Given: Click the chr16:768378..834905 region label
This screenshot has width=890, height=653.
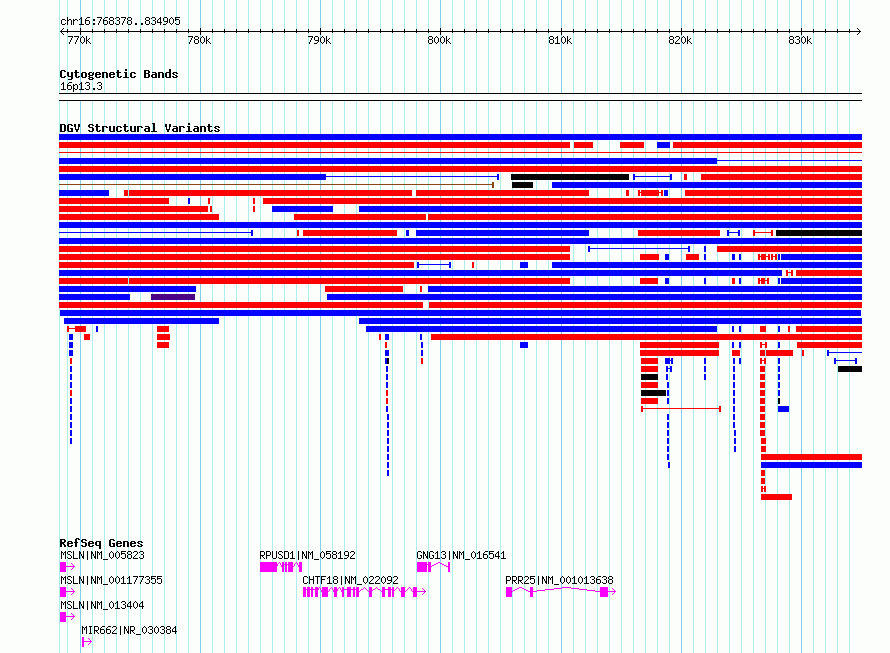Looking at the screenshot, I should tap(120, 21).
